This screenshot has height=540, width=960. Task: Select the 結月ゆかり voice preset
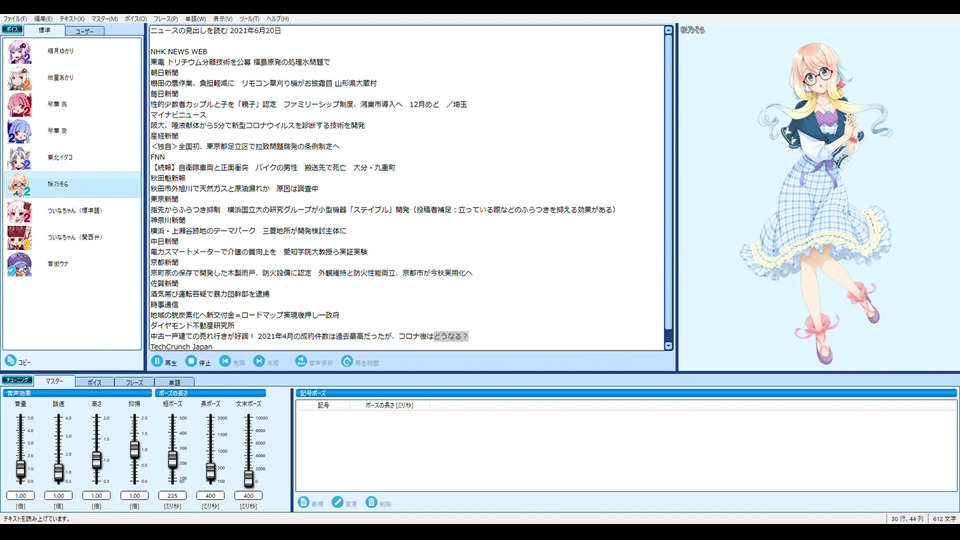[72, 51]
